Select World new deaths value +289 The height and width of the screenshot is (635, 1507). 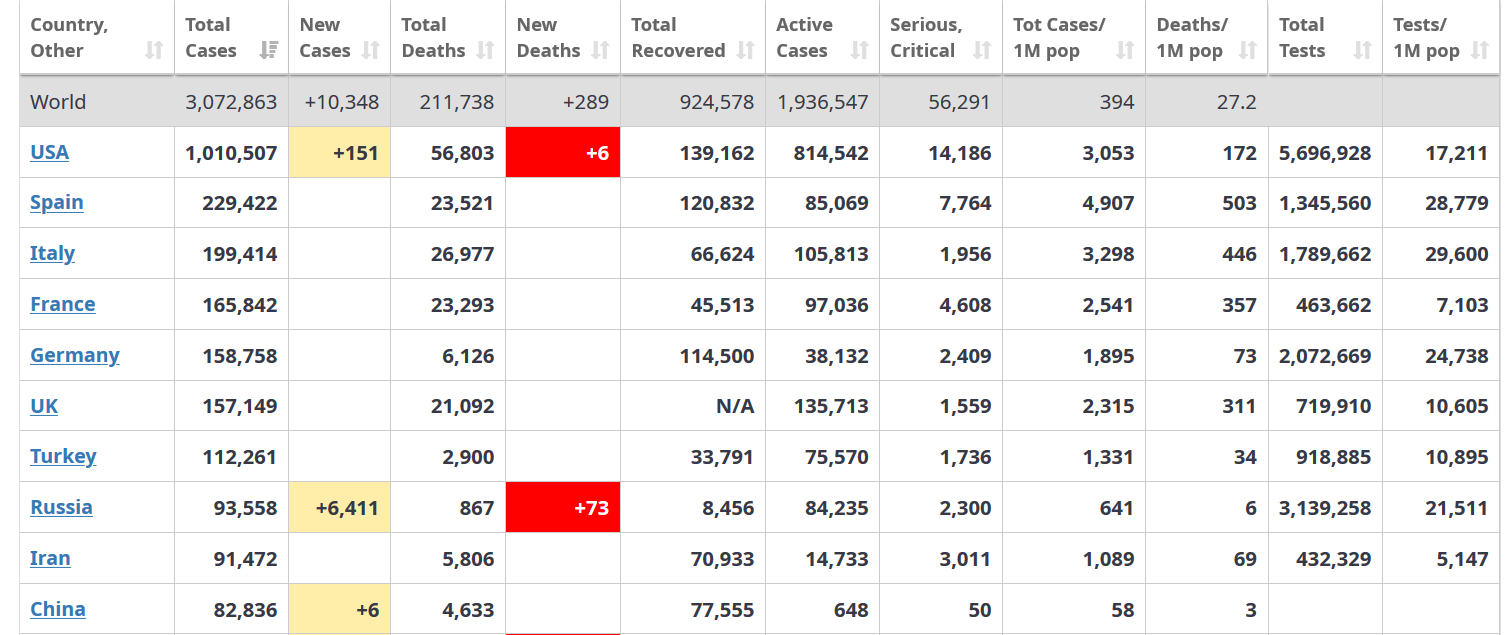(586, 102)
